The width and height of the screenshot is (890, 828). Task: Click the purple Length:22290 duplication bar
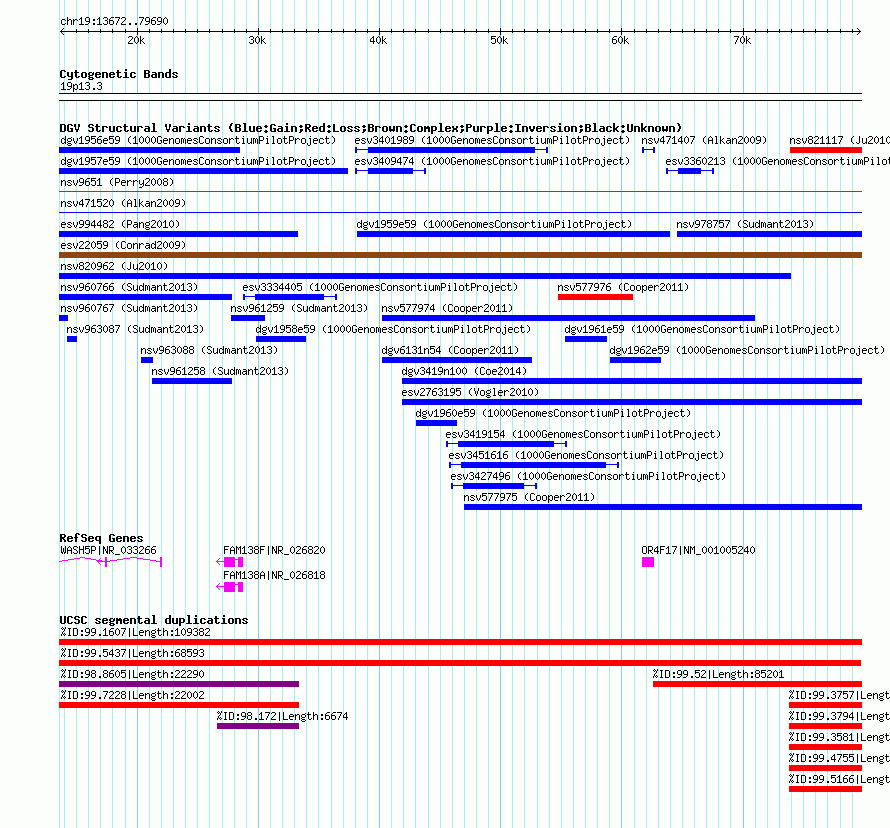click(179, 684)
